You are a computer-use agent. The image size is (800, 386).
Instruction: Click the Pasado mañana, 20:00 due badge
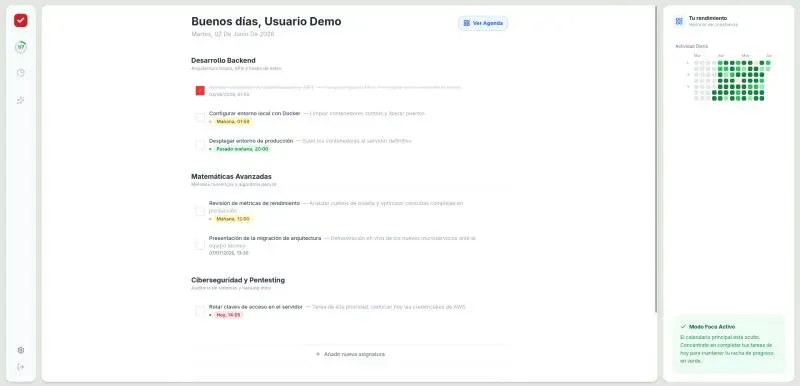(x=242, y=149)
